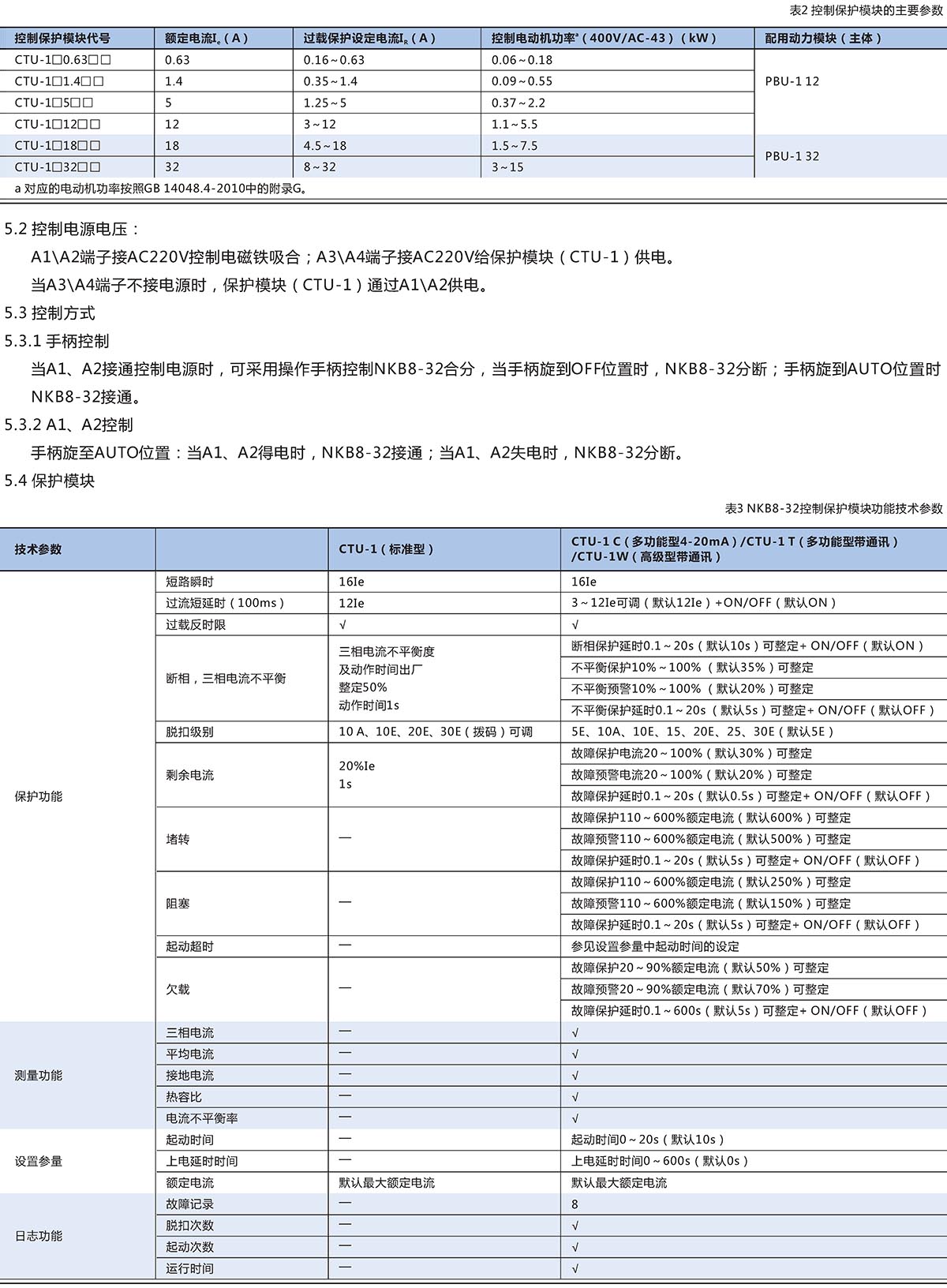Click the 5.3.1 手柄控制 subsection heading

tap(57, 341)
